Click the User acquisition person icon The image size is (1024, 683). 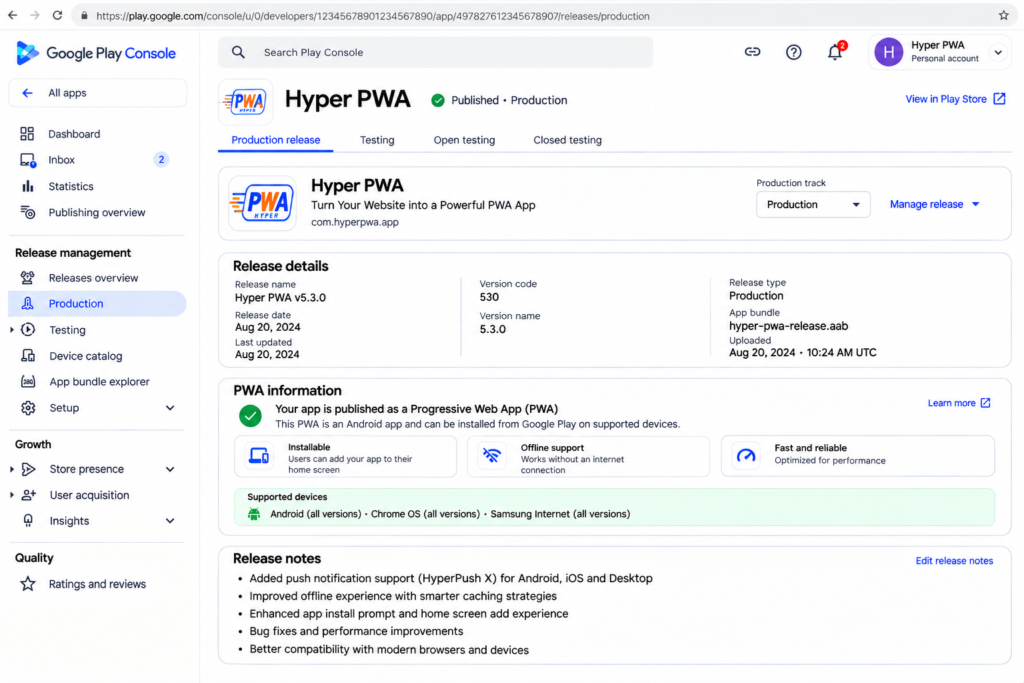(28, 495)
